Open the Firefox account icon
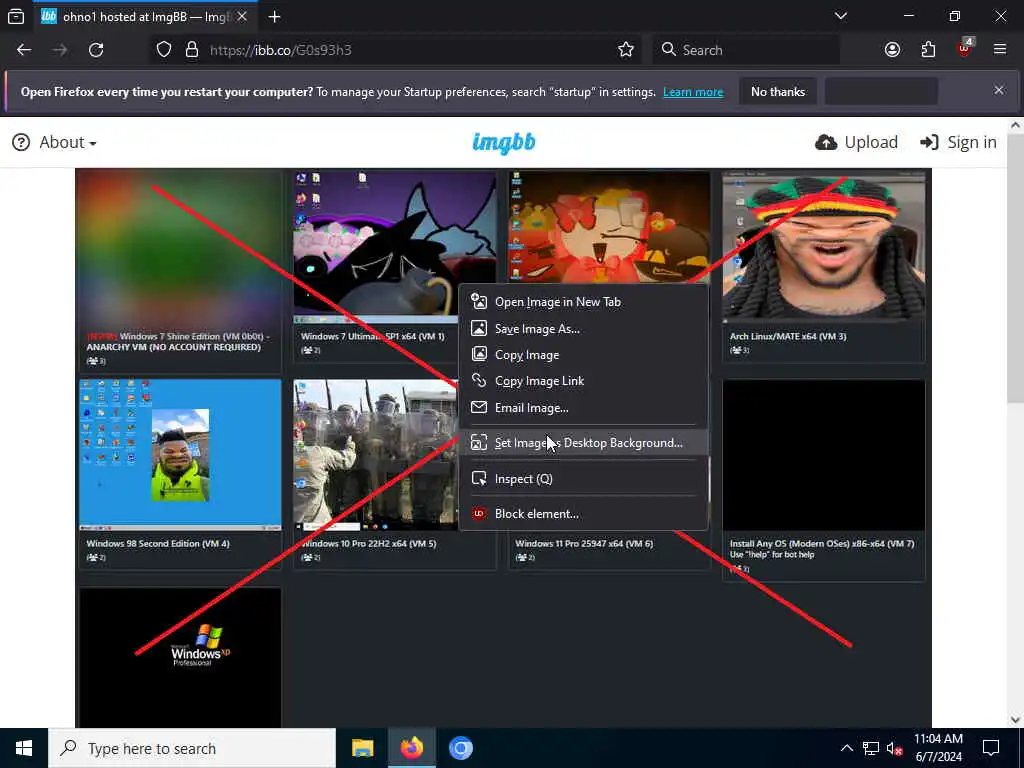This screenshot has height=768, width=1024. tap(892, 50)
